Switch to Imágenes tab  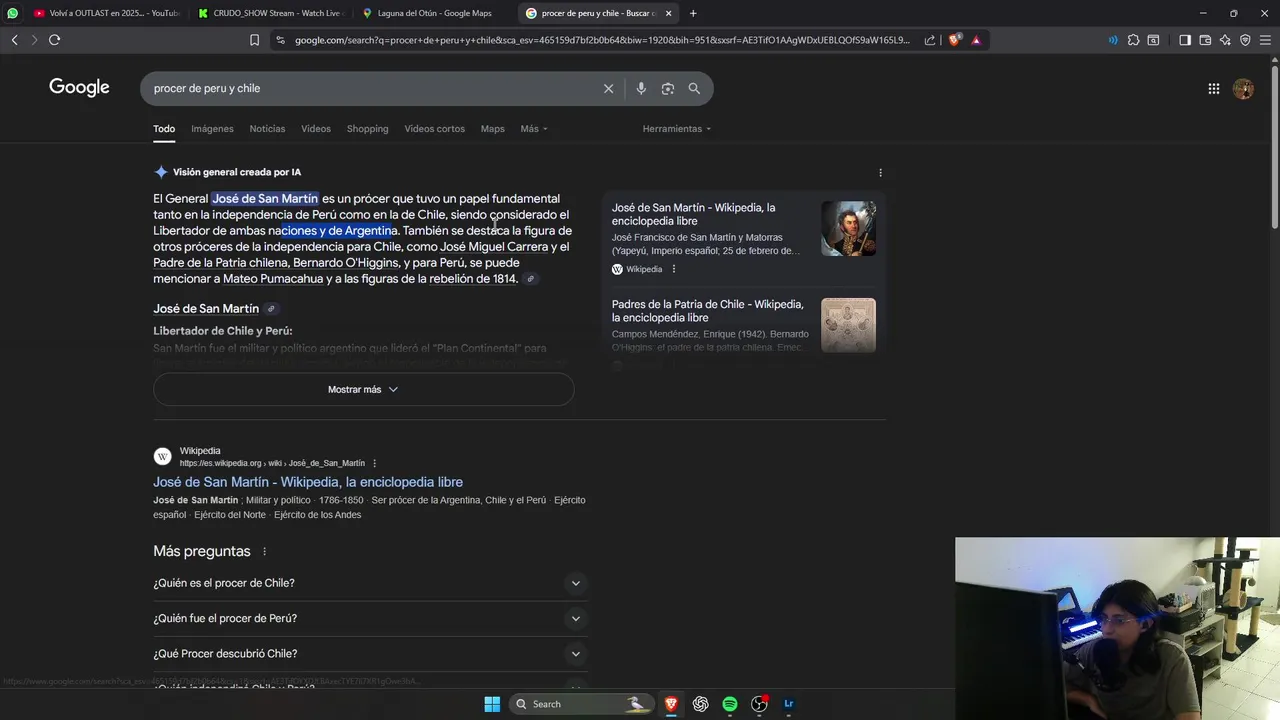point(212,129)
